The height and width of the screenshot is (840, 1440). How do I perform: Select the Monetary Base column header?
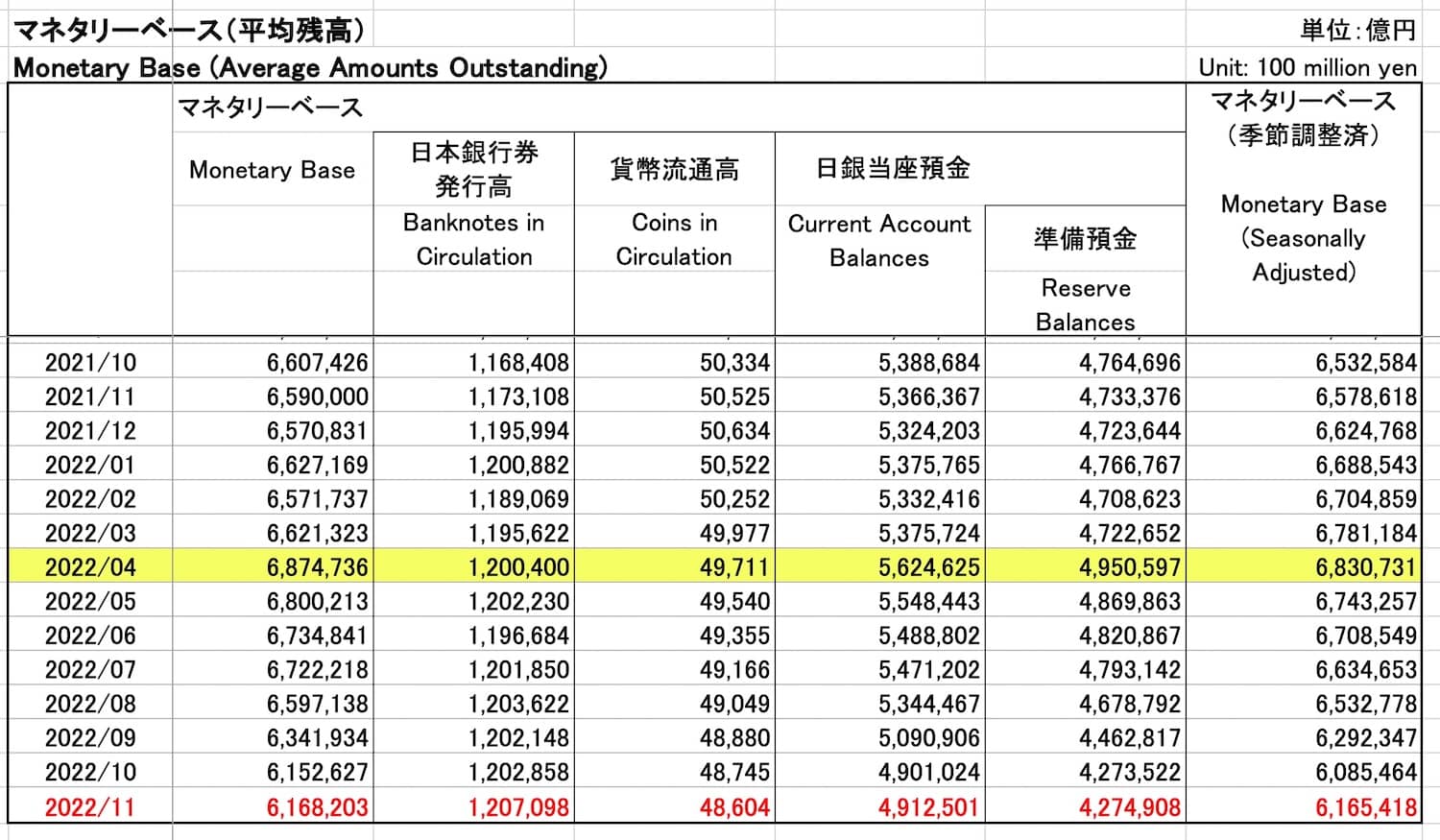click(272, 170)
